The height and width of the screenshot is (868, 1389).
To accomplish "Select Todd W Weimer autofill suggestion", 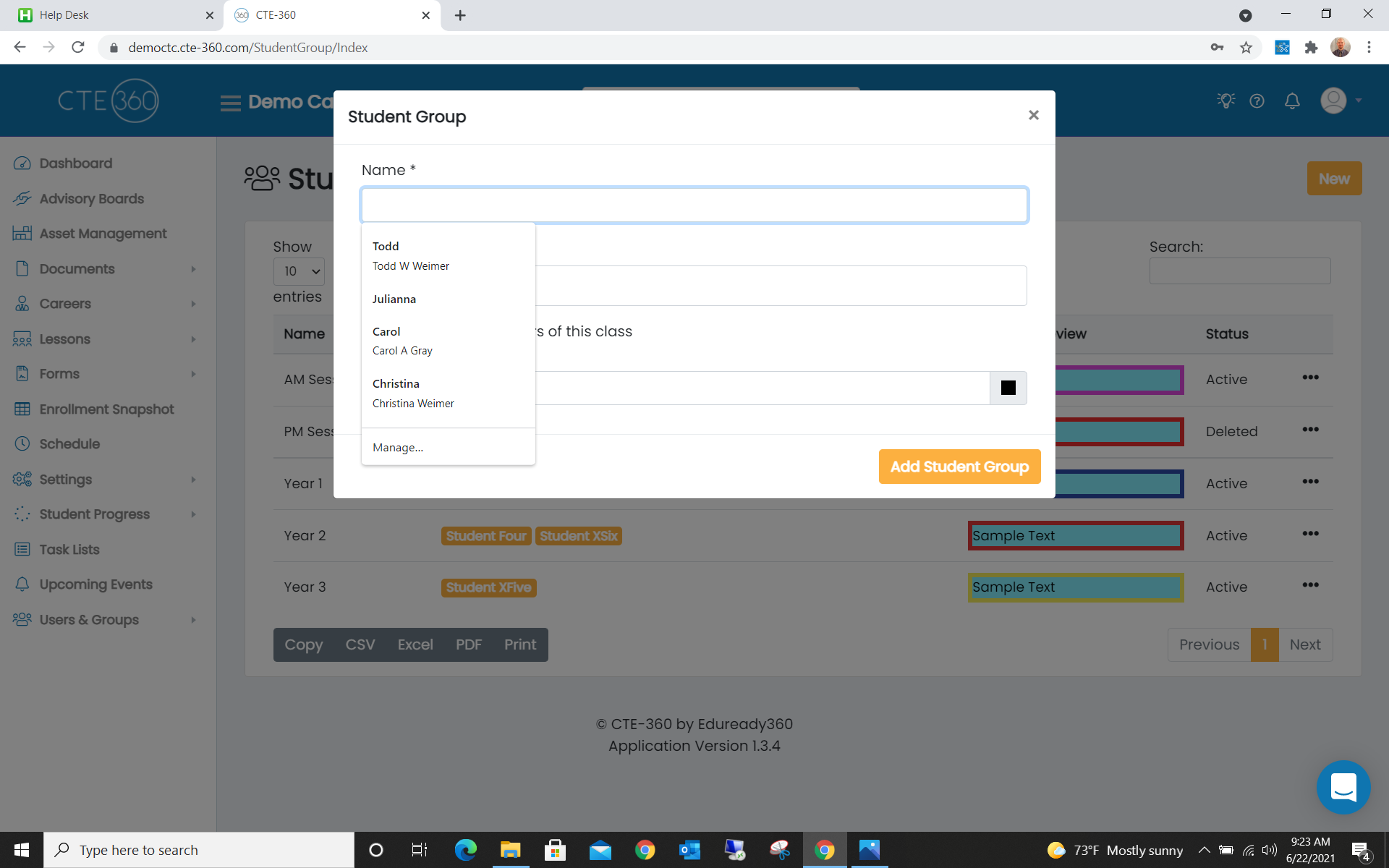I will coord(410,256).
